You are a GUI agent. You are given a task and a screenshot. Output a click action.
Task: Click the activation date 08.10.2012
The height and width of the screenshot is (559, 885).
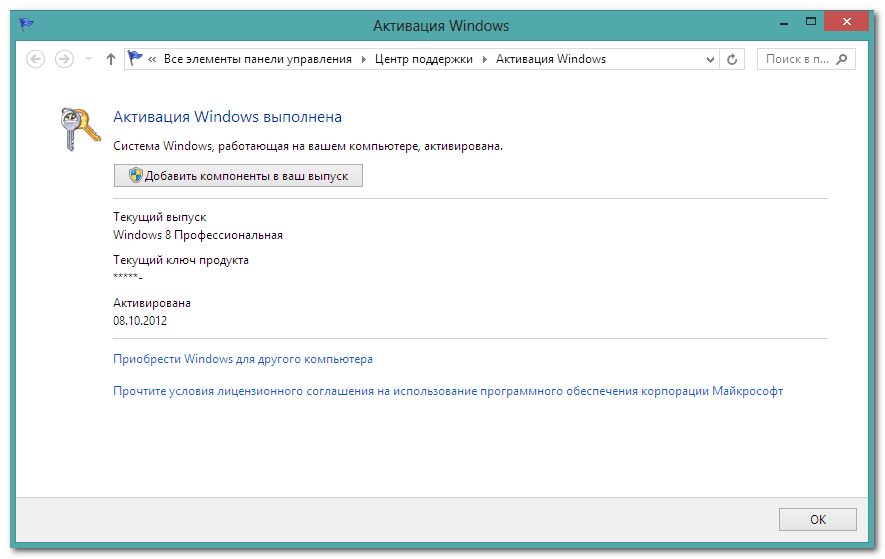[x=140, y=321]
